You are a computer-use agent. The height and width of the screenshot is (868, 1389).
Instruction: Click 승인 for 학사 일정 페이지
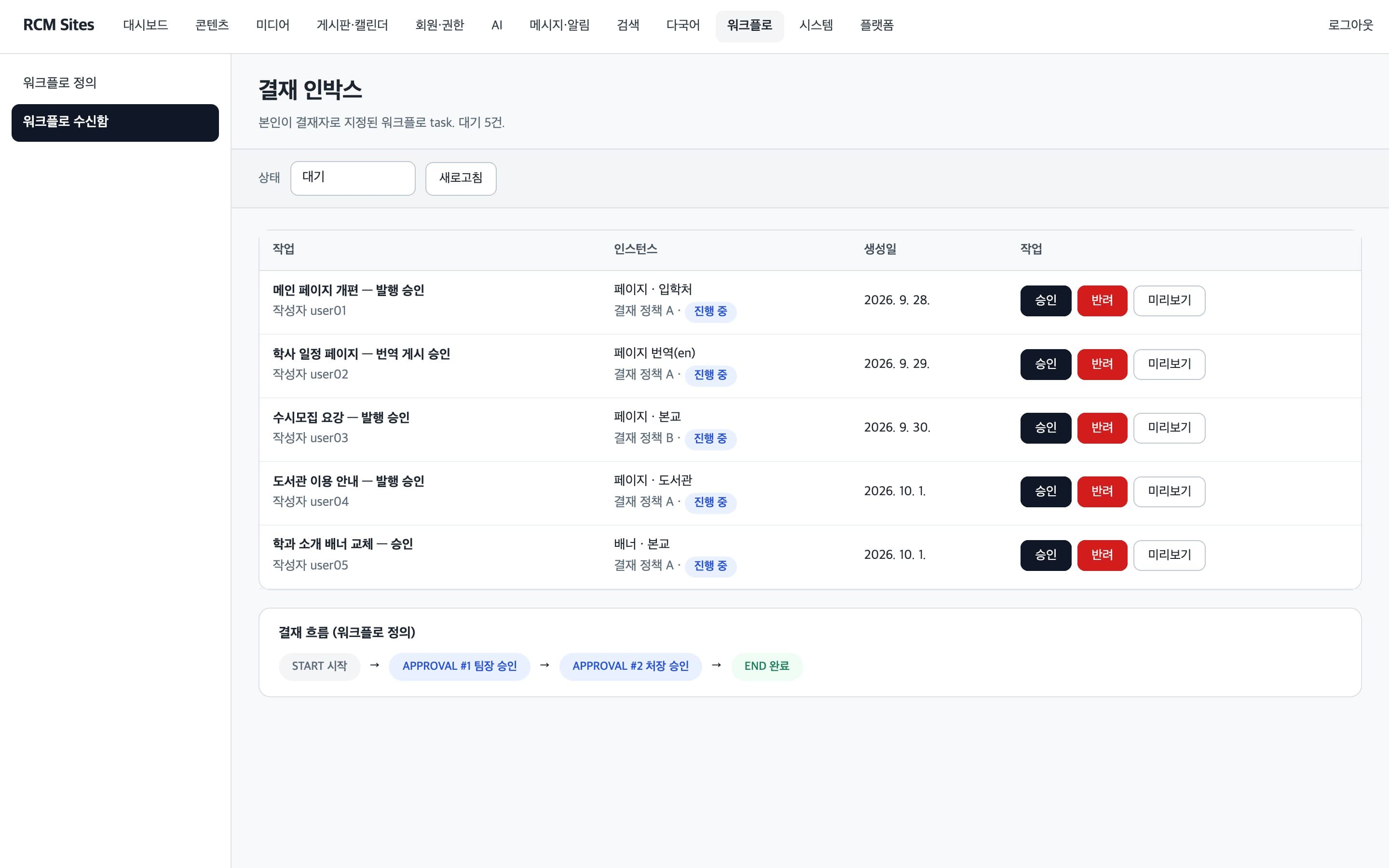1045,365
